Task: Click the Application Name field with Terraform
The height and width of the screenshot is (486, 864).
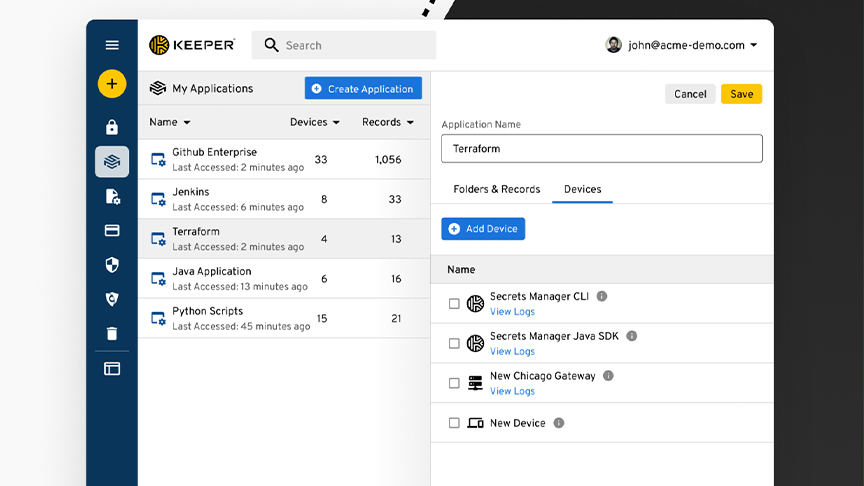Action: [x=602, y=149]
